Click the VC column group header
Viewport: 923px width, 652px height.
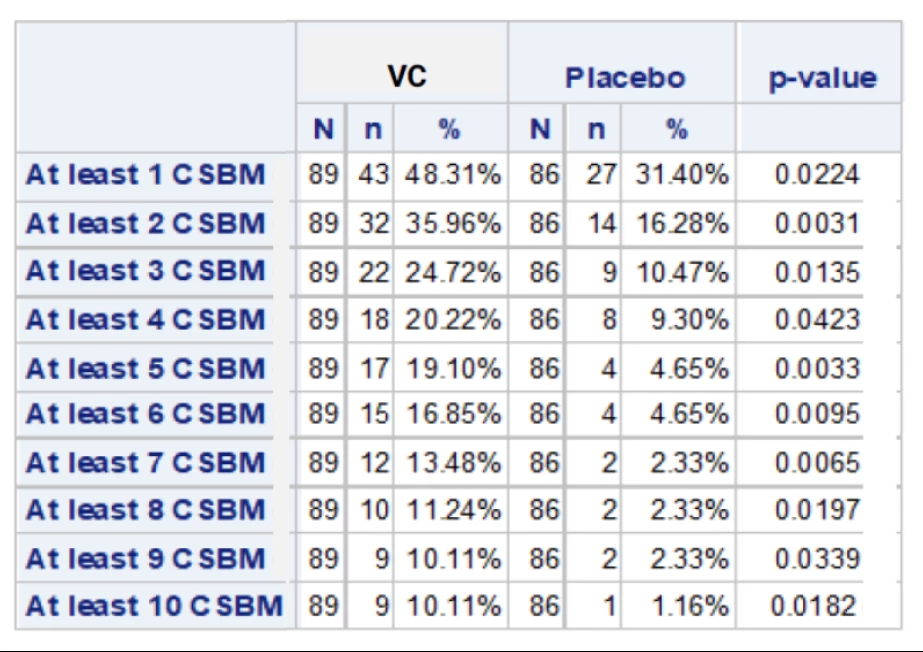tap(407, 76)
